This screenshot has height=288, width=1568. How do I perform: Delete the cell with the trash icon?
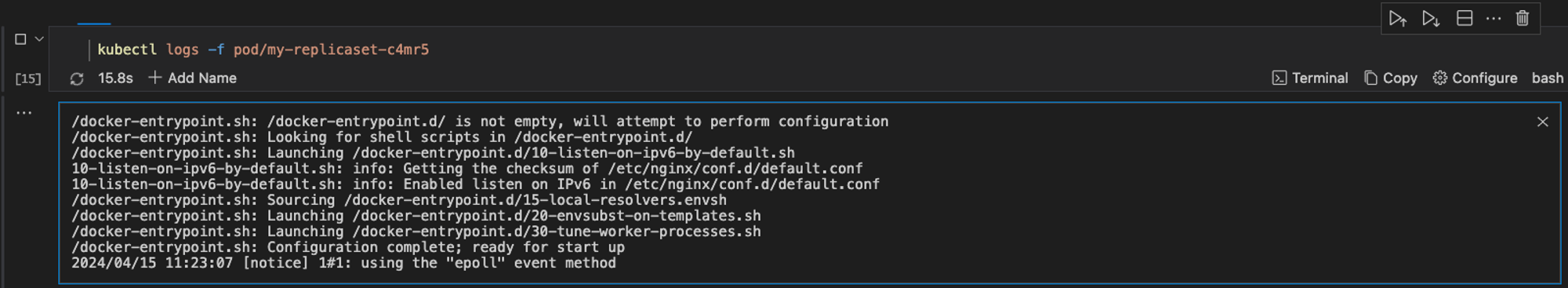[1523, 18]
